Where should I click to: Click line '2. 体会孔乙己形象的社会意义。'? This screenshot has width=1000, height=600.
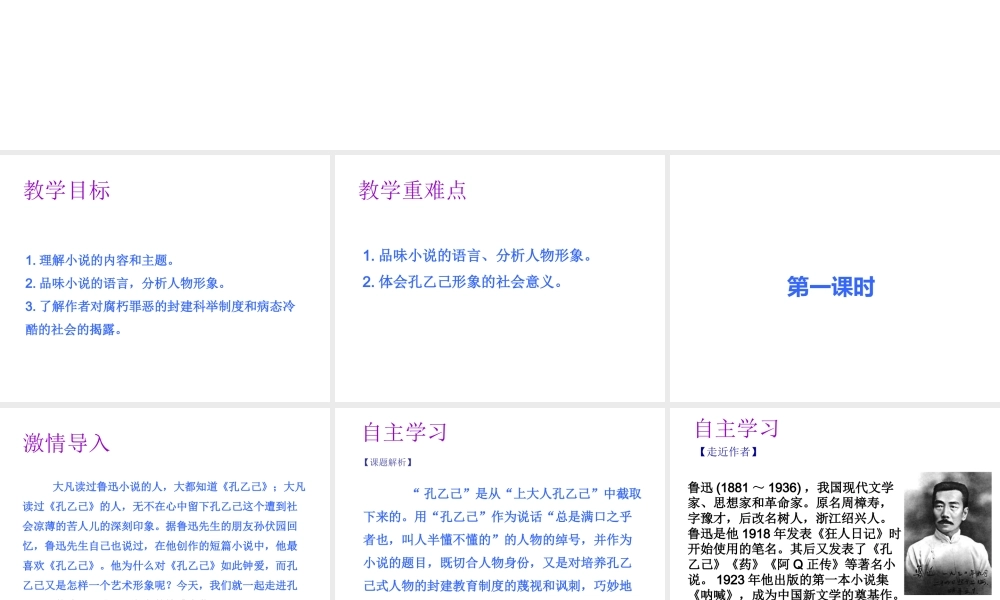point(463,282)
